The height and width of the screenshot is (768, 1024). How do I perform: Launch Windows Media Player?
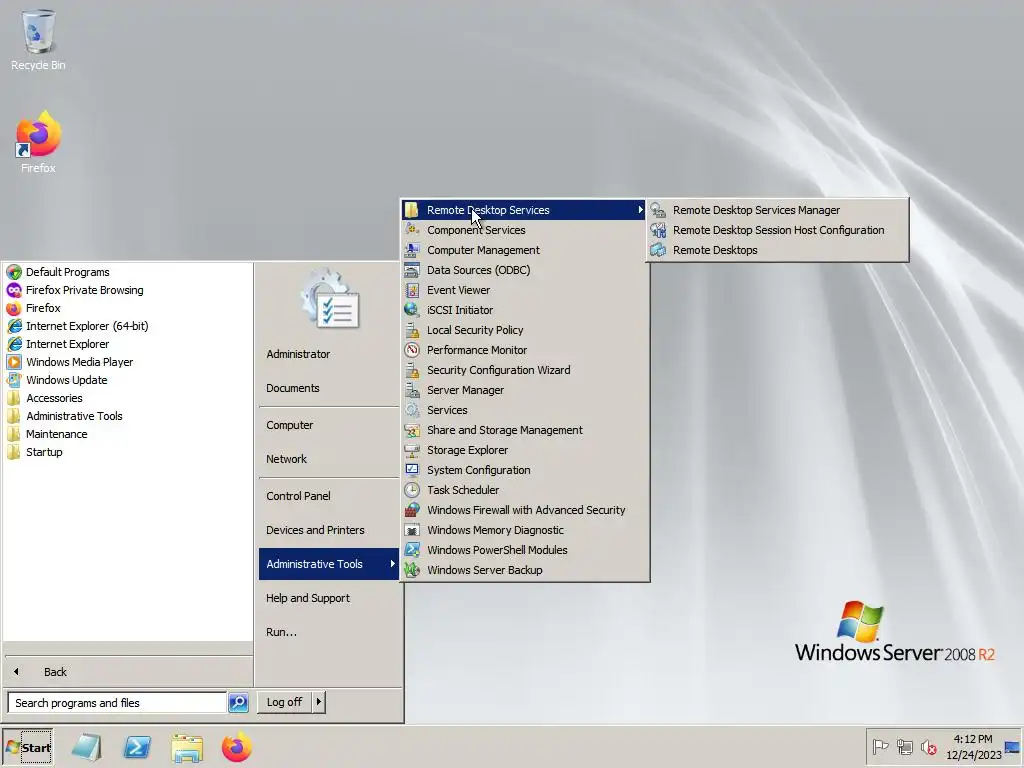pyautogui.click(x=127, y=362)
